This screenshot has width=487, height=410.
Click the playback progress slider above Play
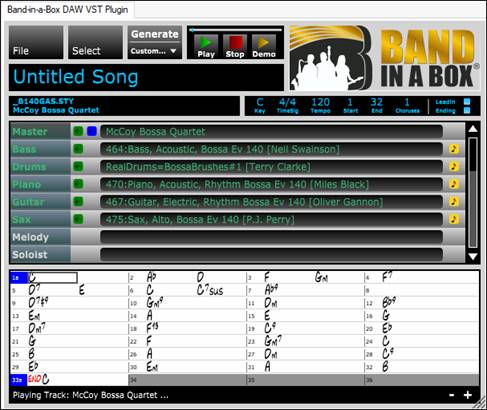(235, 30)
